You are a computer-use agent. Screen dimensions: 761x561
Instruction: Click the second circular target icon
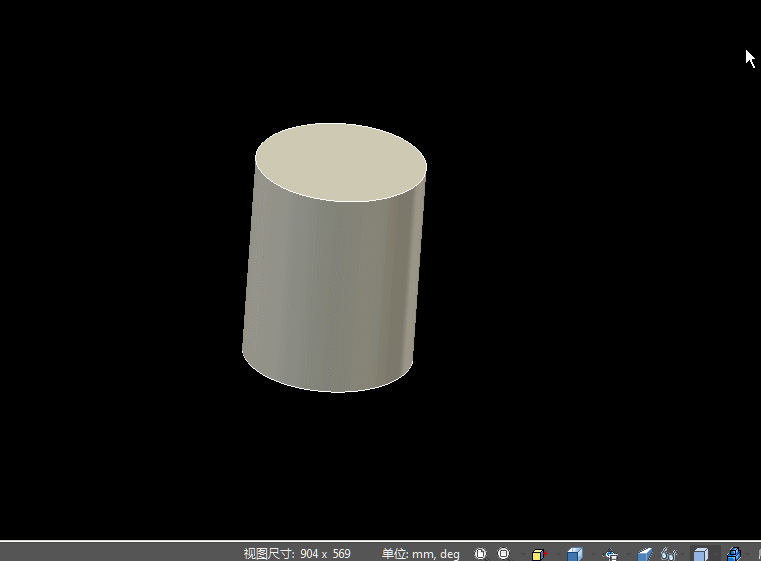(x=503, y=553)
